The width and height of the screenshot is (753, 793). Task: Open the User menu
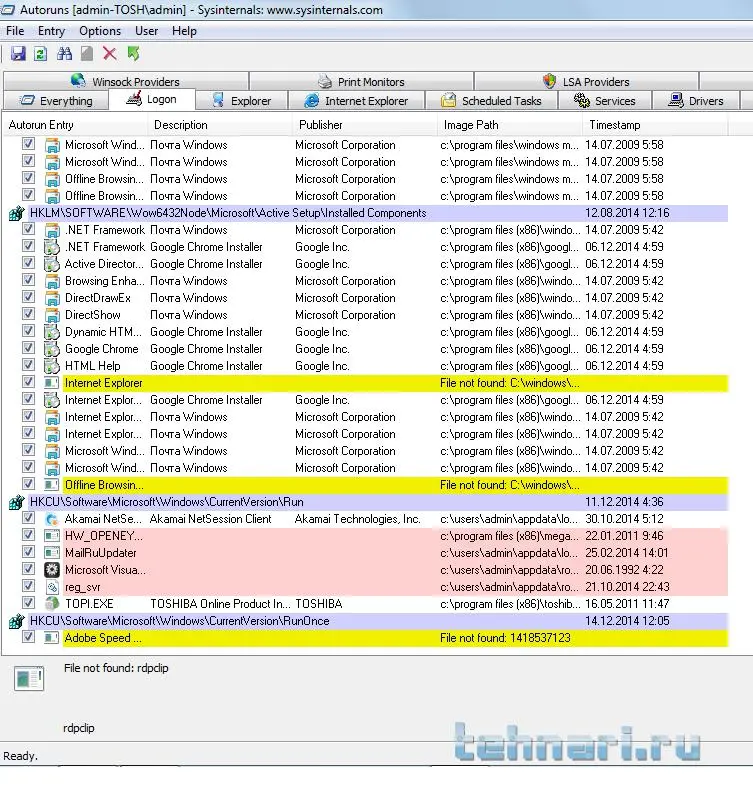147,31
